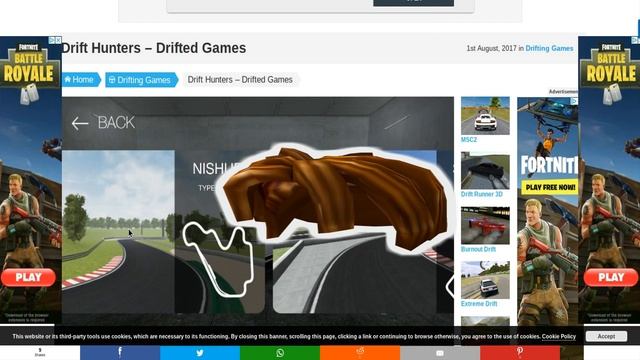Click the page title Drift Hunters

tap(154, 48)
